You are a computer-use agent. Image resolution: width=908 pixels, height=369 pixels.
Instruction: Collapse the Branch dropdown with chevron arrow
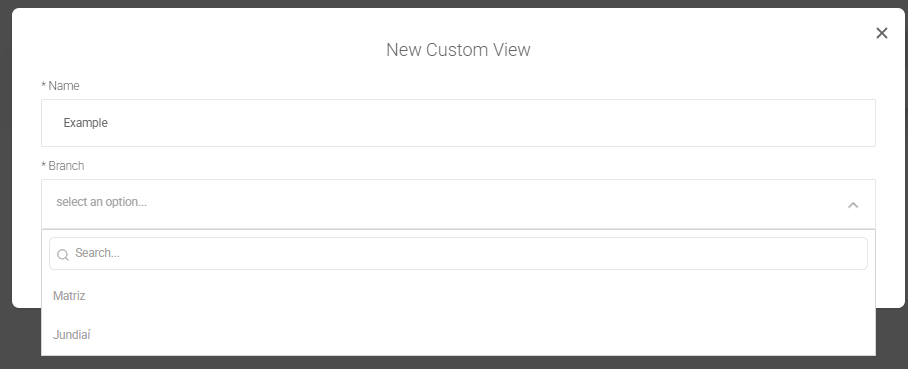click(x=852, y=204)
